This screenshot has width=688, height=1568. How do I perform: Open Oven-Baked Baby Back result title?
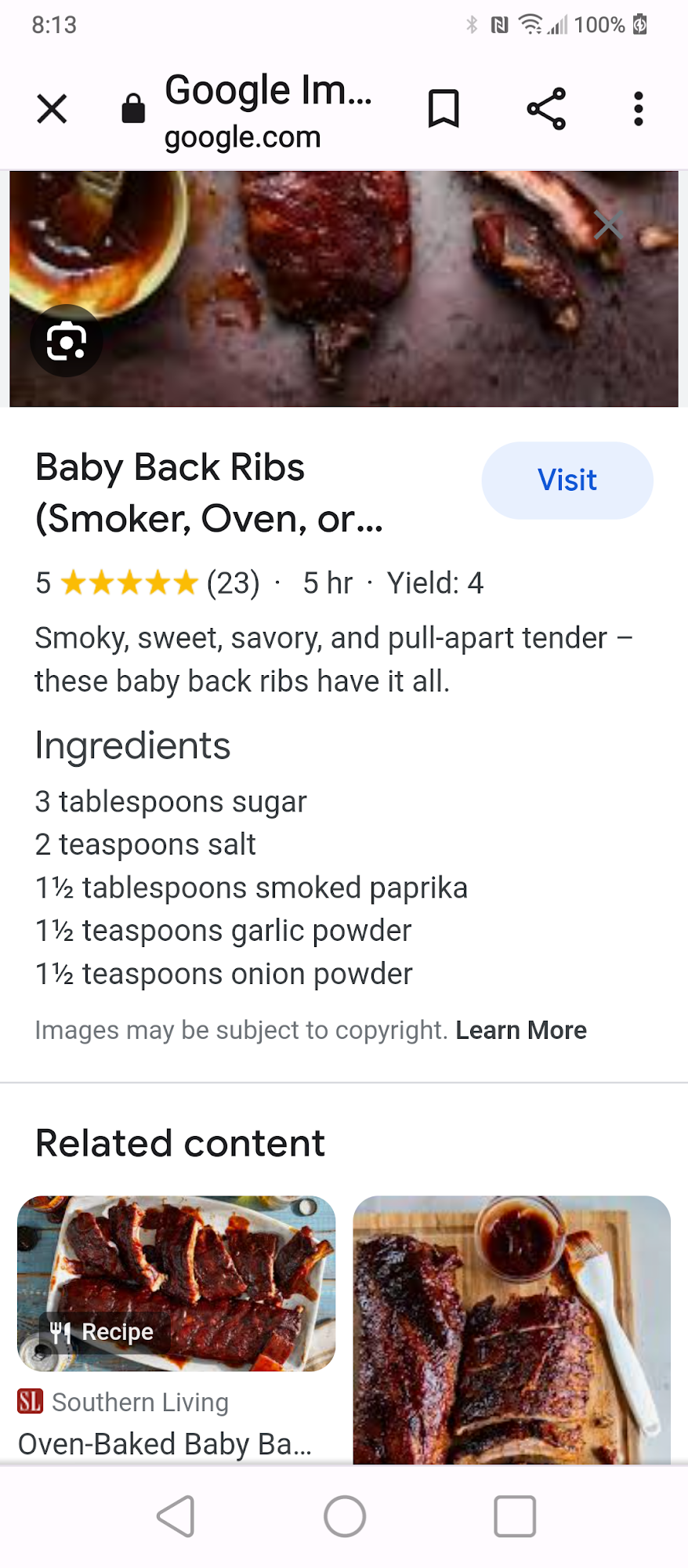pos(165,1443)
